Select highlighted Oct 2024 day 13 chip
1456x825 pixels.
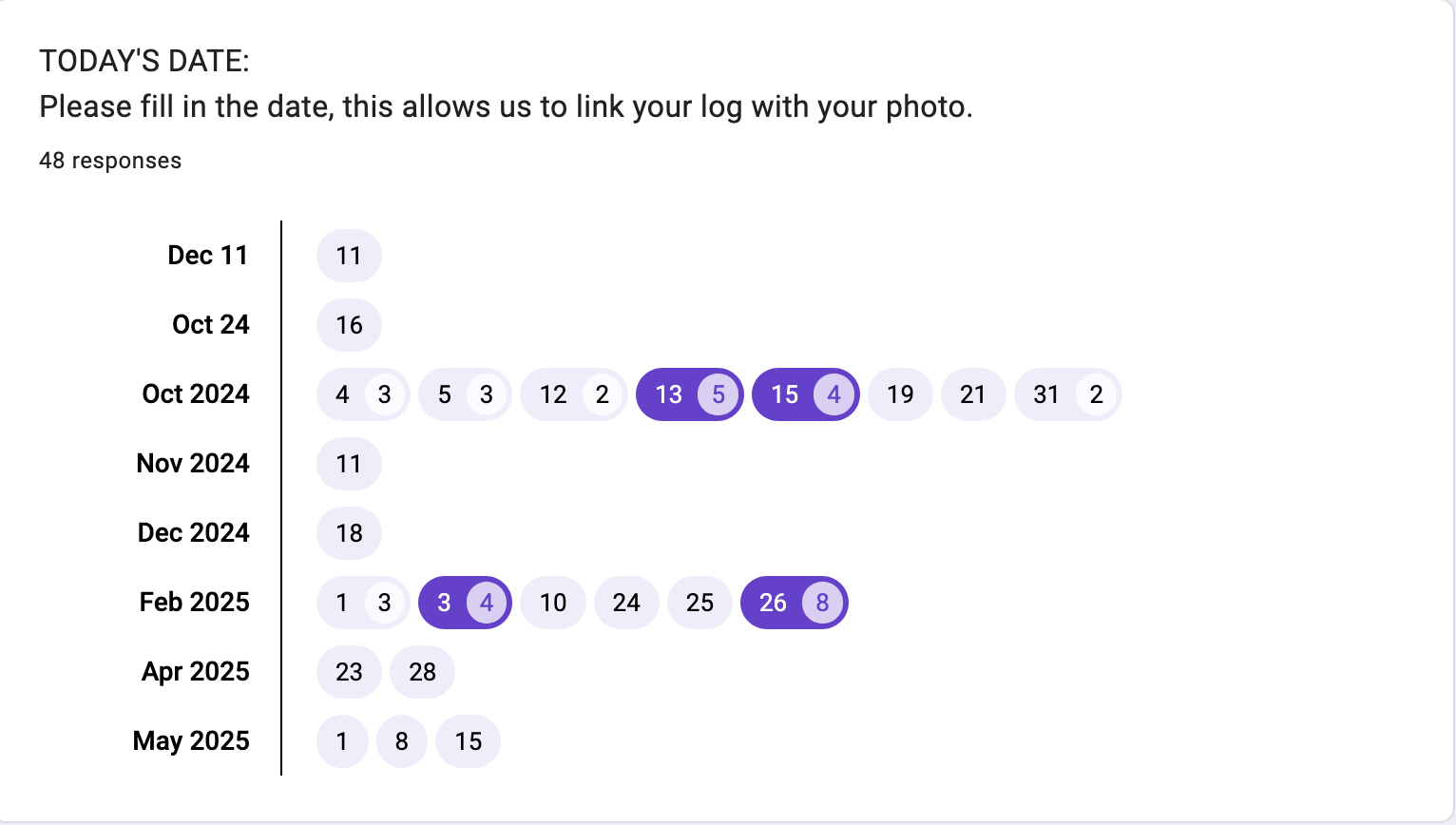689,394
